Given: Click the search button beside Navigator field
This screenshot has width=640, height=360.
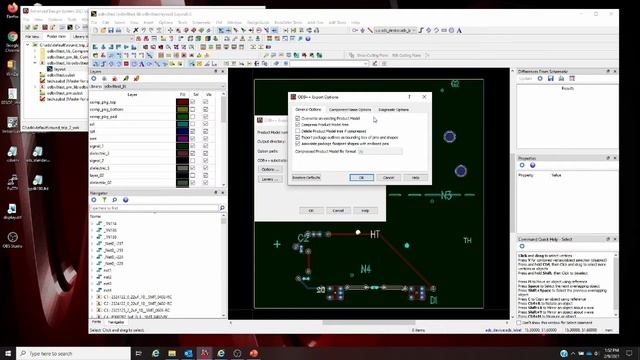Looking at the screenshot, I should (222, 208).
